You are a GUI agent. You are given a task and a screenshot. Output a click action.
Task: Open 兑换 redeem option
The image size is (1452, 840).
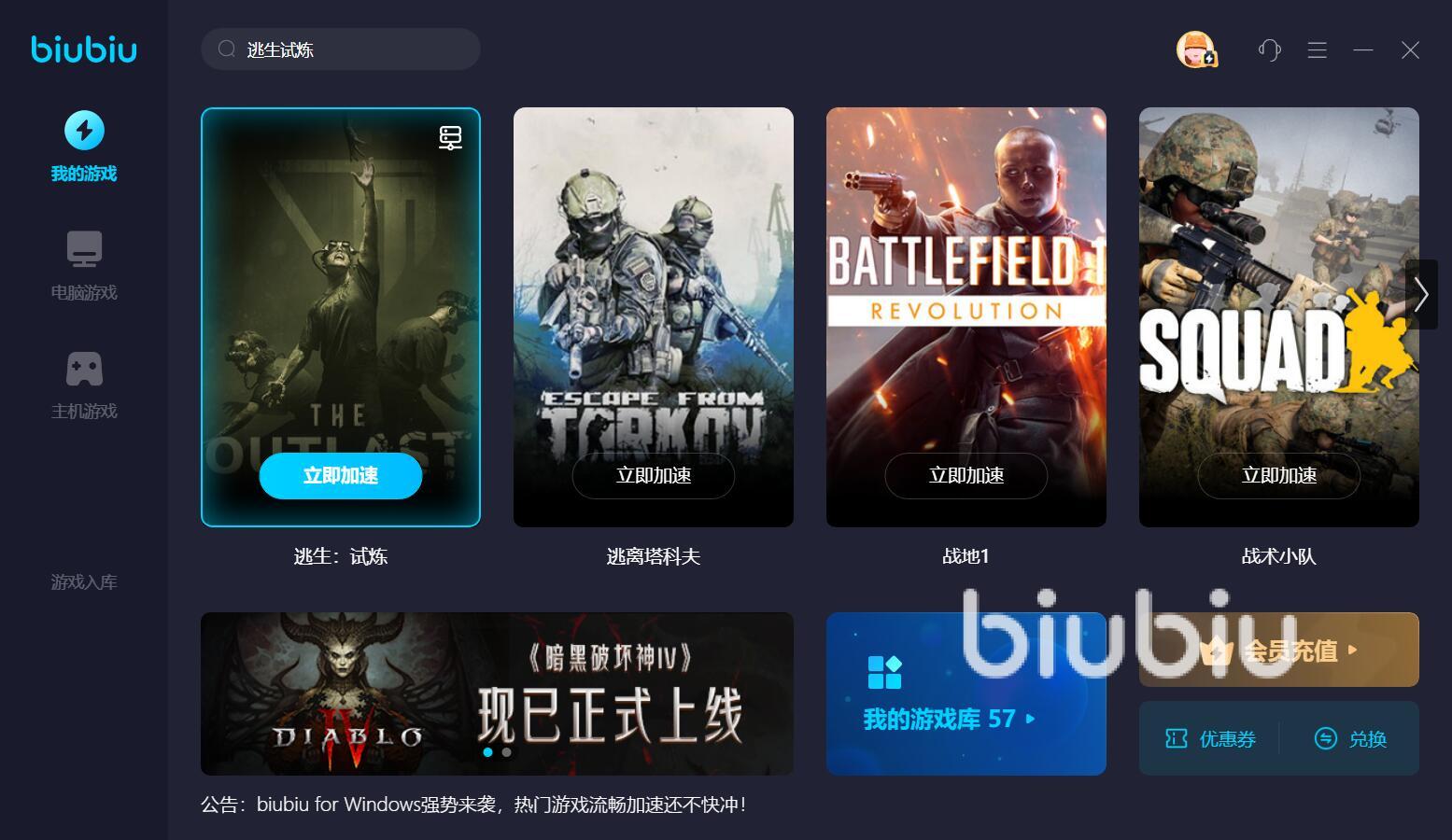1350,739
